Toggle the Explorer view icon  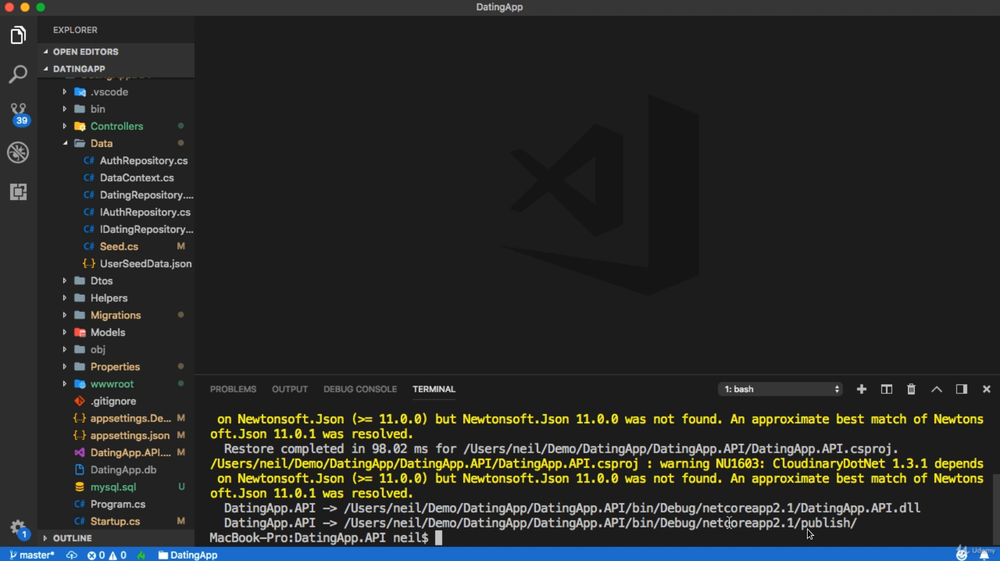(x=18, y=36)
